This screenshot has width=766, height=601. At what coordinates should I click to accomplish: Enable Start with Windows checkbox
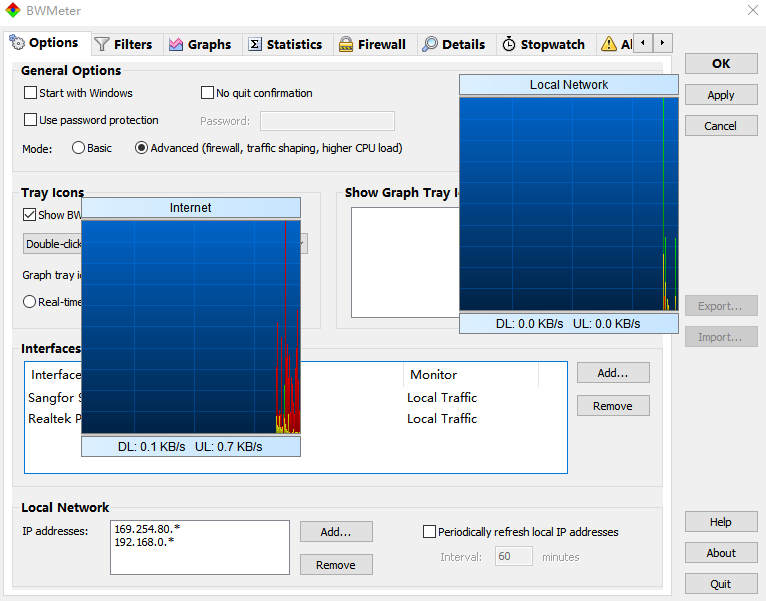click(30, 93)
